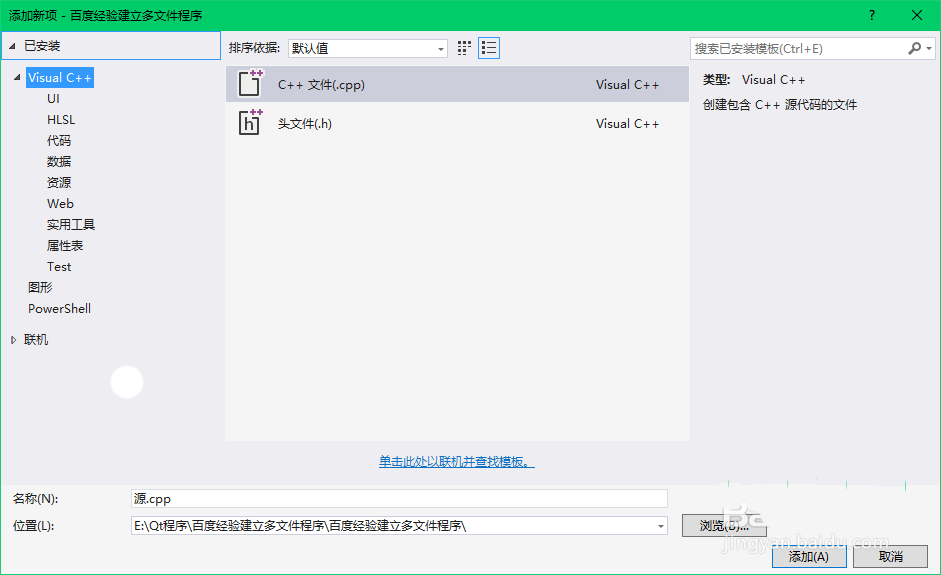
Task: Select the PowerShell category
Action: pyautogui.click(x=59, y=309)
